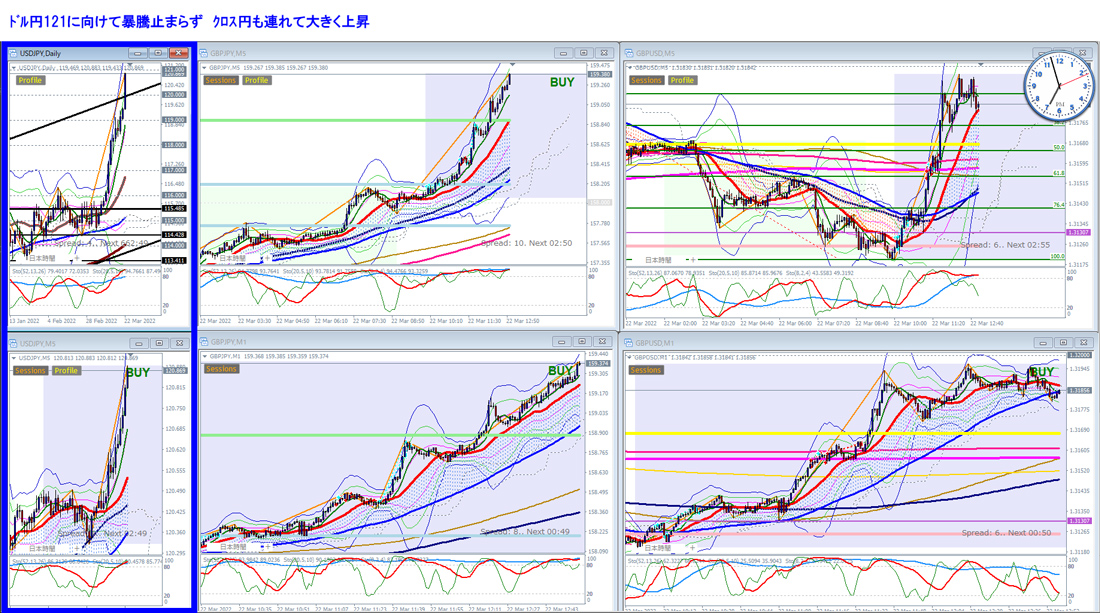Open the USDJPY,M5 chart header dropdown arrow

click(x=14, y=358)
